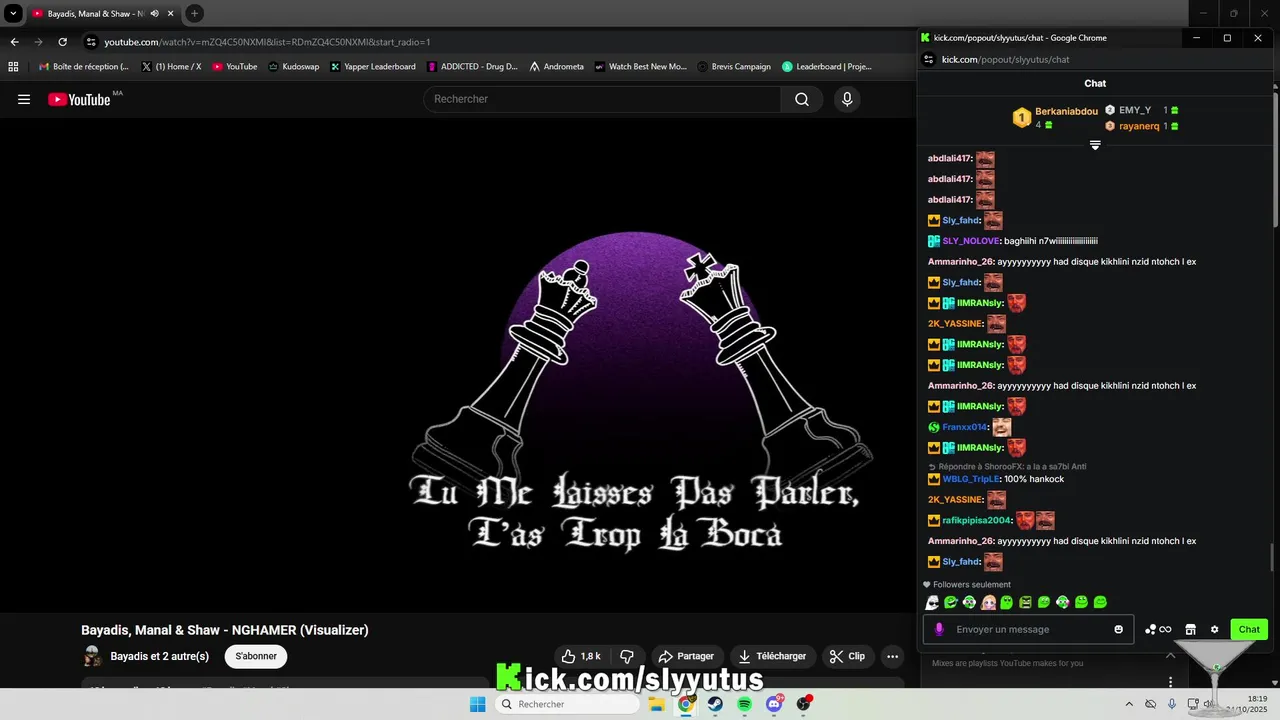Like the video with thumbs up
Screen dimensions: 1280x720
(x=580, y=656)
